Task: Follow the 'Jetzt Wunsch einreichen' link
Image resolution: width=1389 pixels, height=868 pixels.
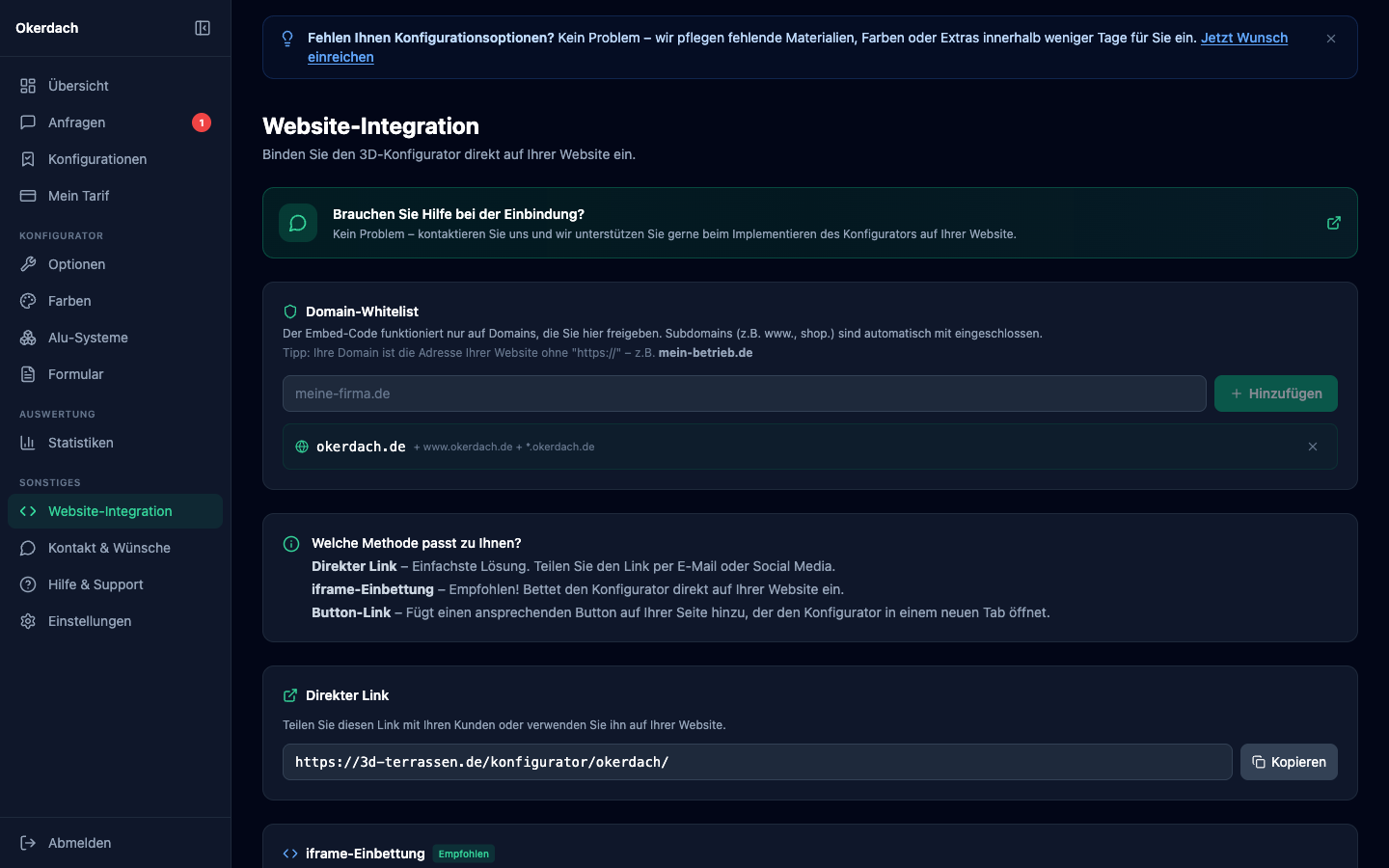Action: pos(1243,38)
